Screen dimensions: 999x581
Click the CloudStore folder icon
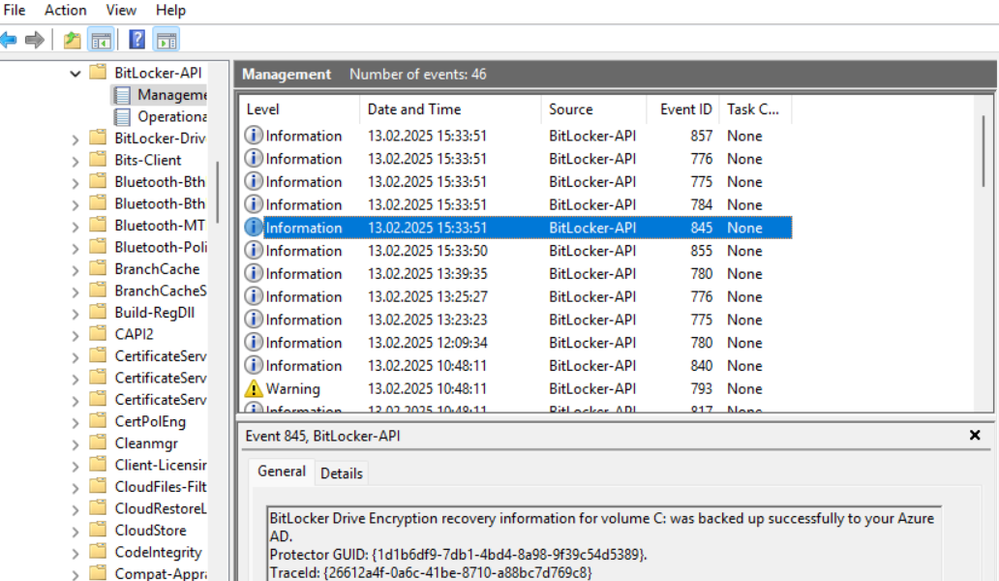pyautogui.click(x=98, y=529)
